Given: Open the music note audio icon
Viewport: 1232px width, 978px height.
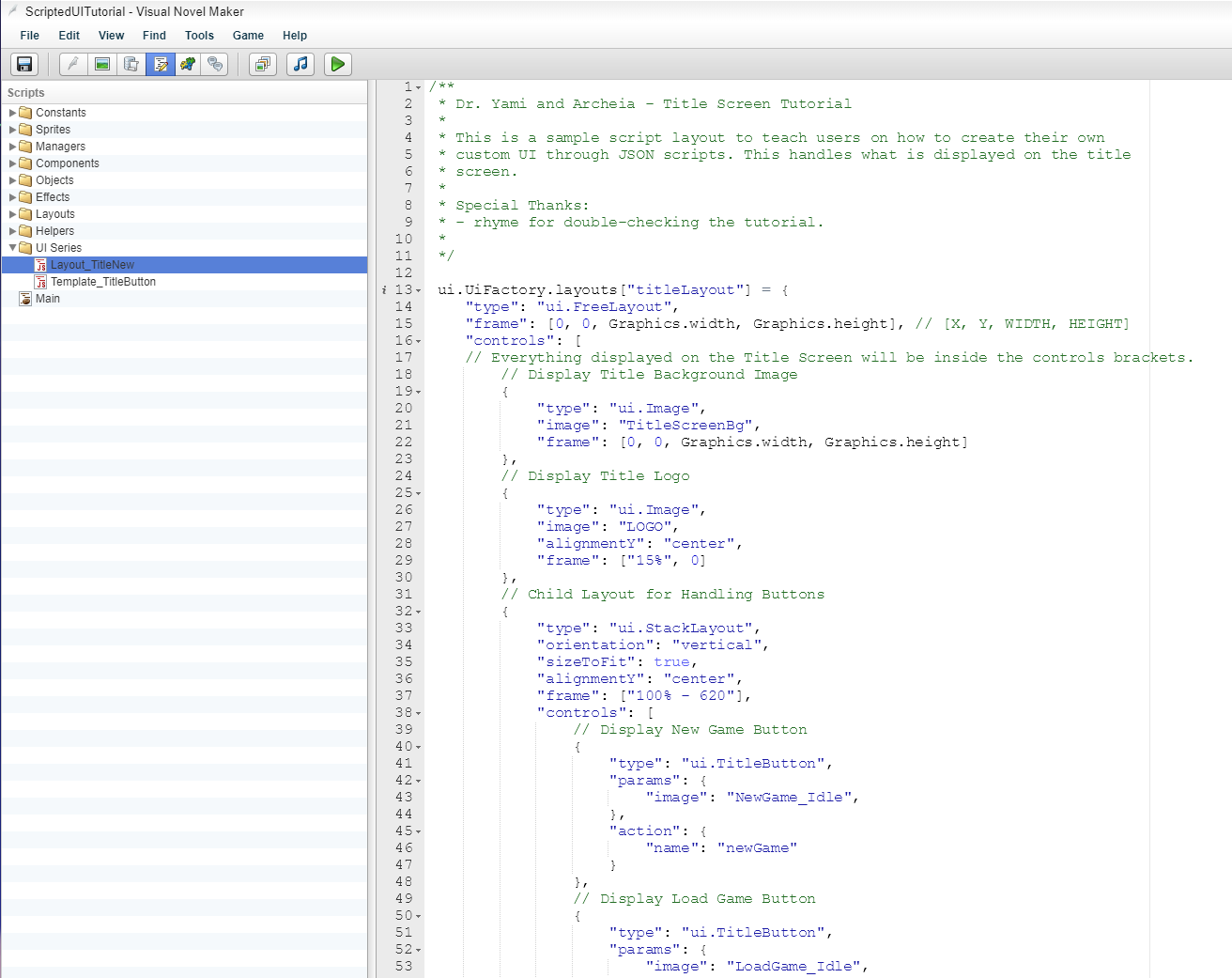Looking at the screenshot, I should coord(300,64).
